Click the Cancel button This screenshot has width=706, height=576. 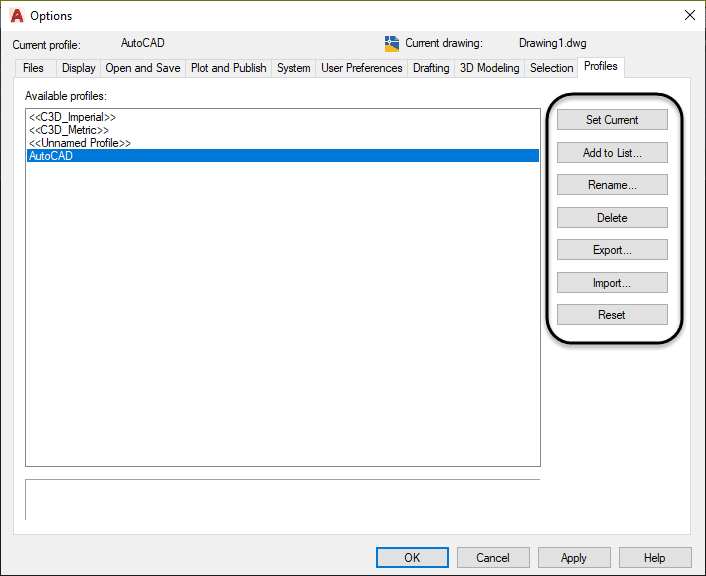tap(493, 558)
